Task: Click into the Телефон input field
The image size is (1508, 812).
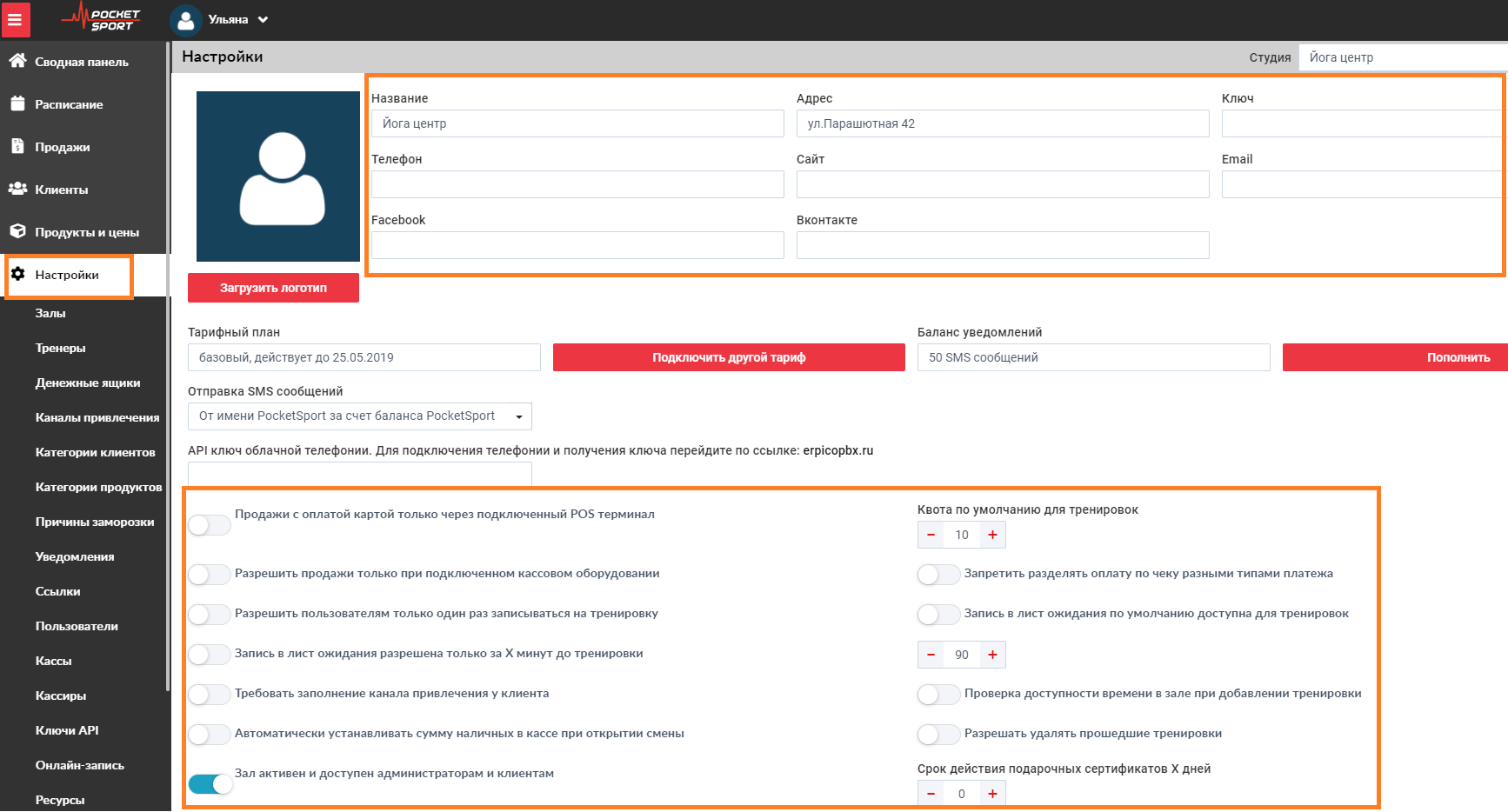Action: click(577, 184)
